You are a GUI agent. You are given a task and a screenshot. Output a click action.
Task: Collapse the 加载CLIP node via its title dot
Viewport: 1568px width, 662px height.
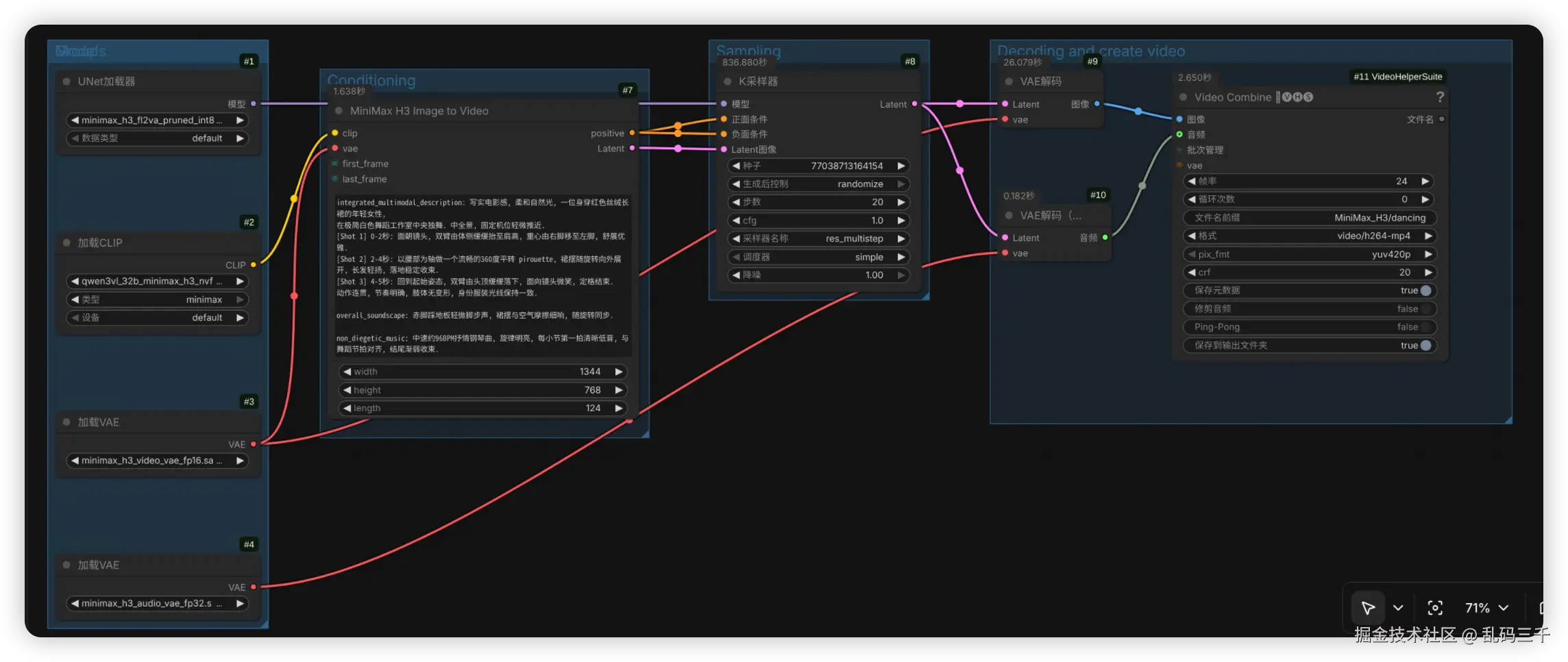(66, 243)
